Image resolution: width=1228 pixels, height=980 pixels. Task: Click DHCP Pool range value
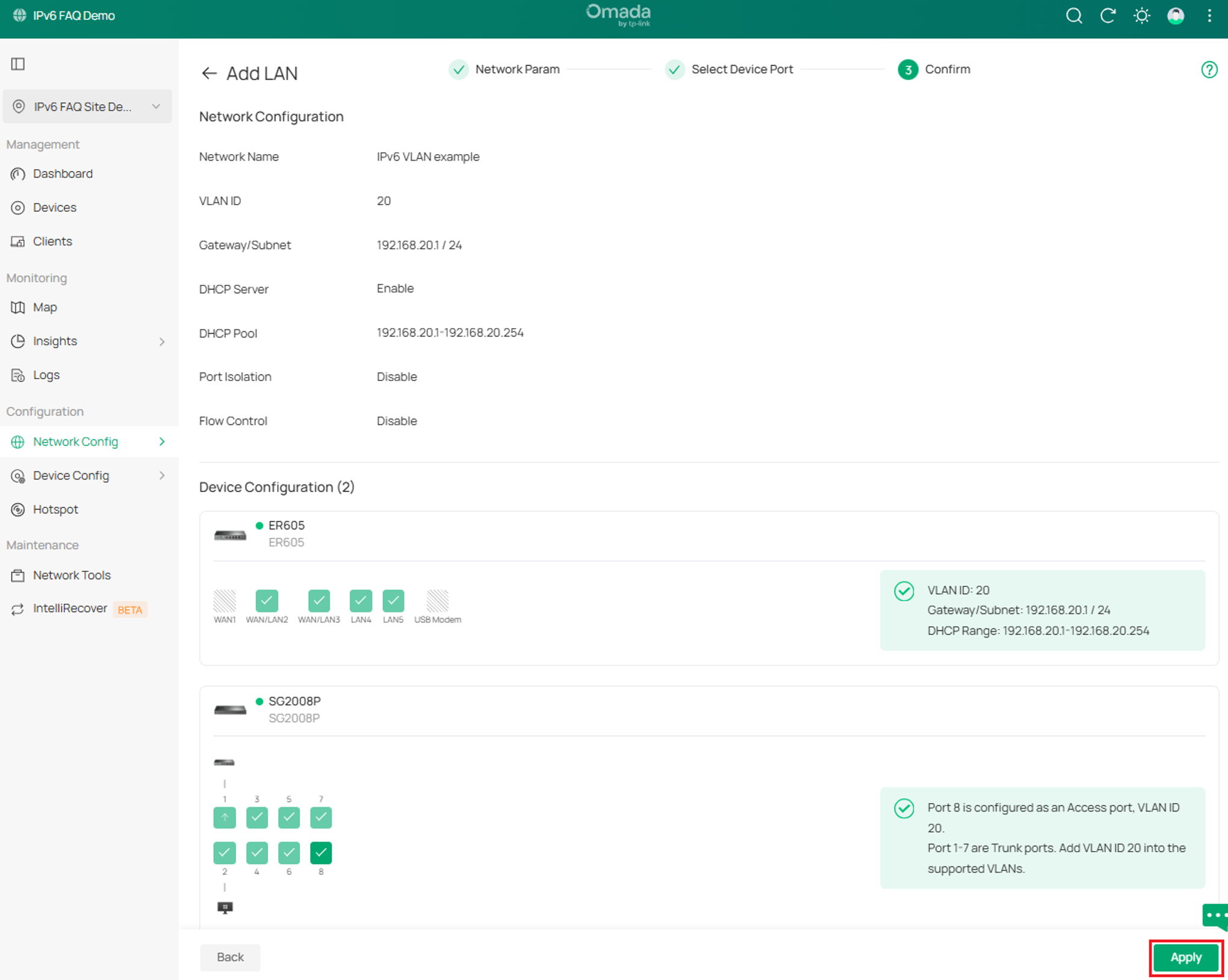coord(450,333)
